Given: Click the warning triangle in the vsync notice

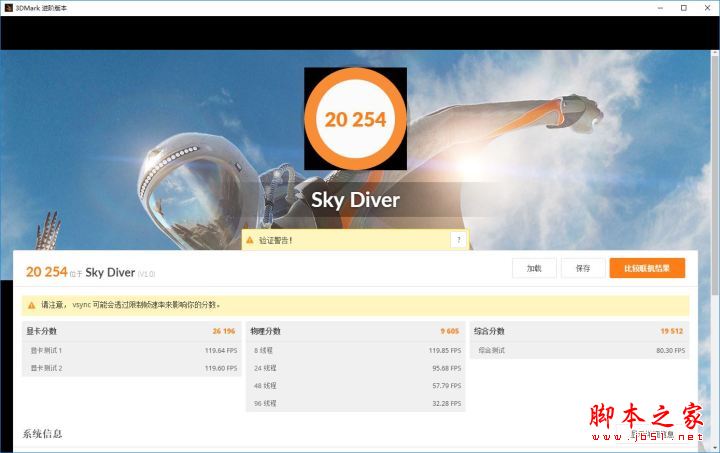Looking at the screenshot, I should tap(31, 305).
